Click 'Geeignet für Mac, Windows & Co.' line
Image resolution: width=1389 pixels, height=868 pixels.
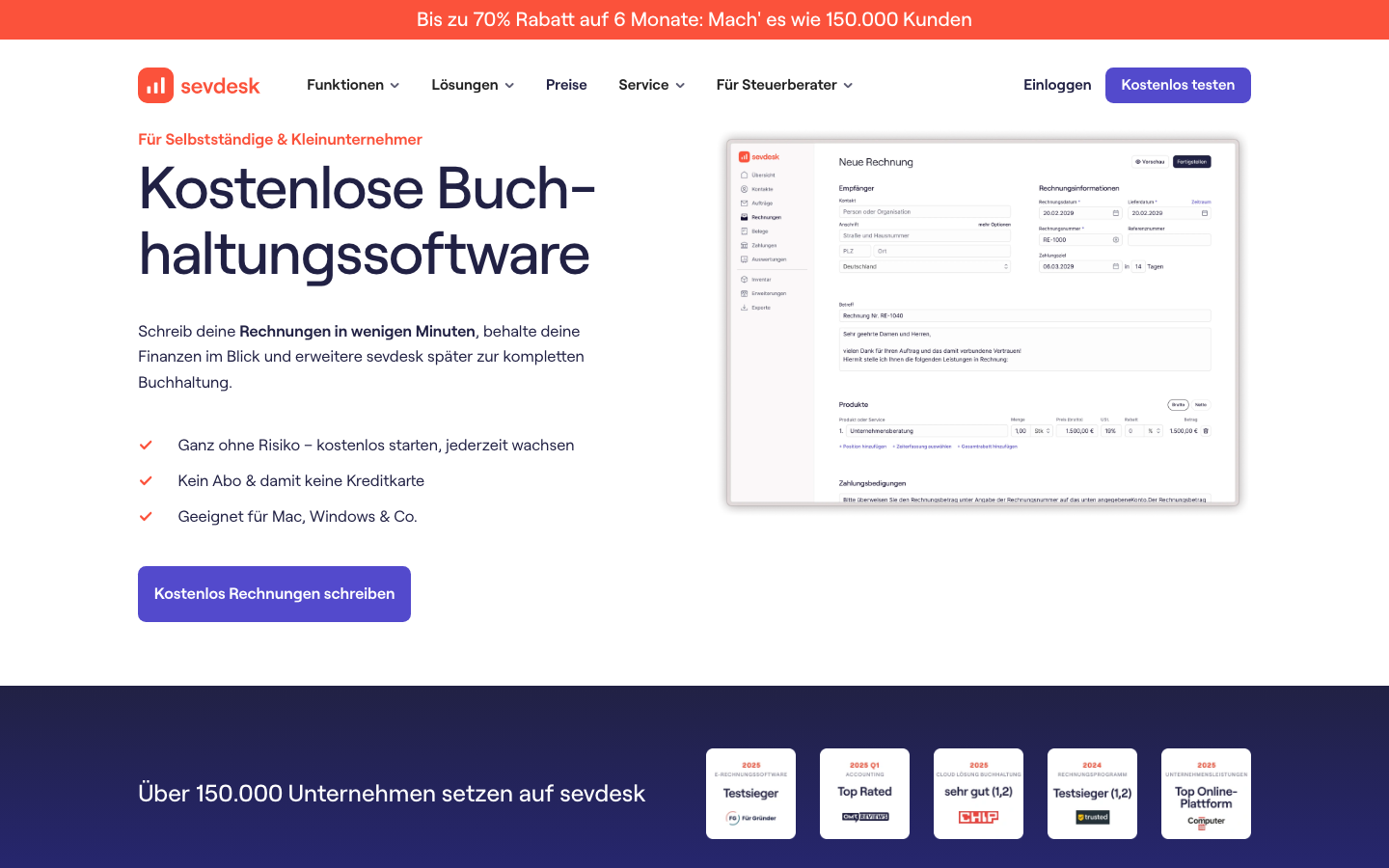tap(297, 516)
